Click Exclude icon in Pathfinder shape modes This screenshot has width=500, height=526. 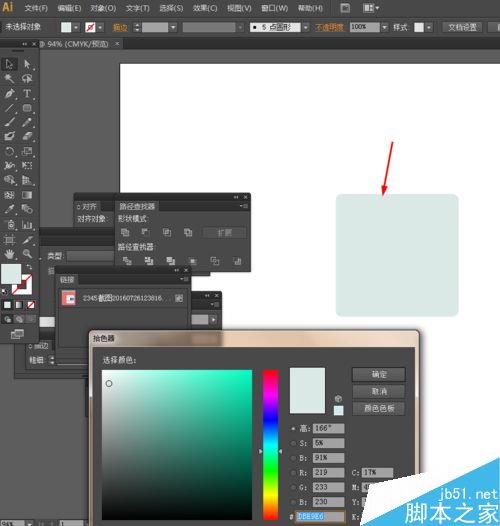click(188, 232)
